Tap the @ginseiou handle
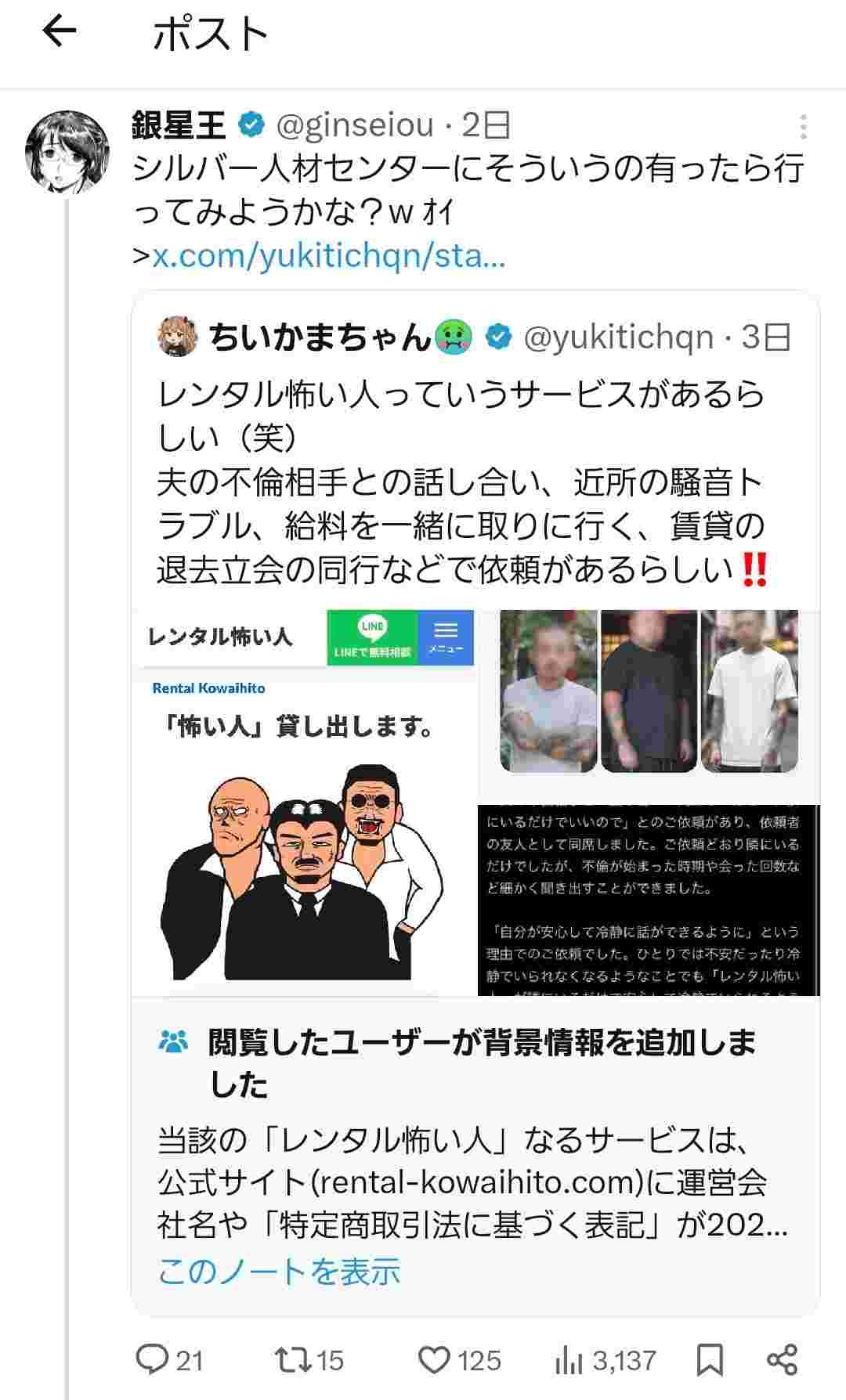Screen dimensions: 846x1400 (x=355, y=125)
